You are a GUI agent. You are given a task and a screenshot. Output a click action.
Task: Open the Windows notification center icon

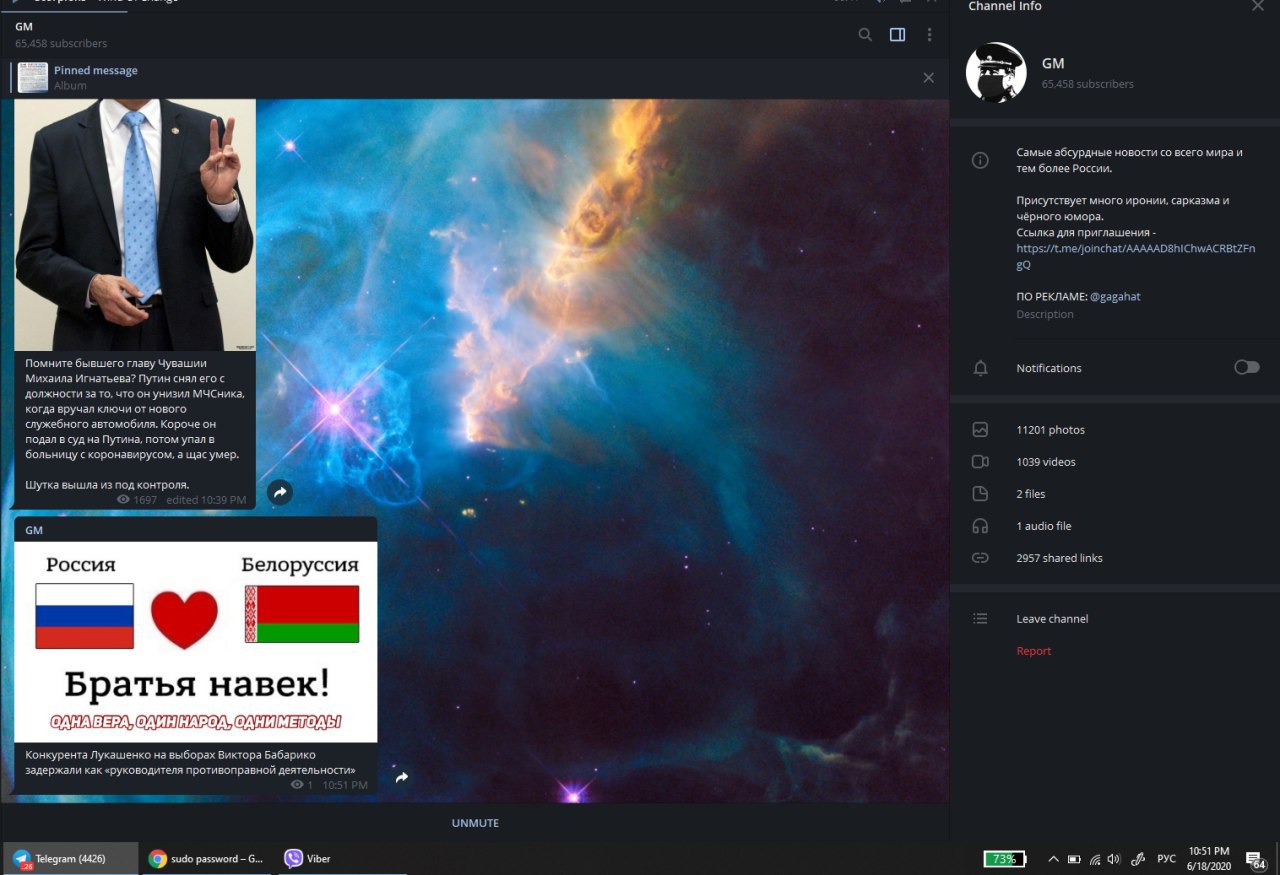click(x=1257, y=859)
